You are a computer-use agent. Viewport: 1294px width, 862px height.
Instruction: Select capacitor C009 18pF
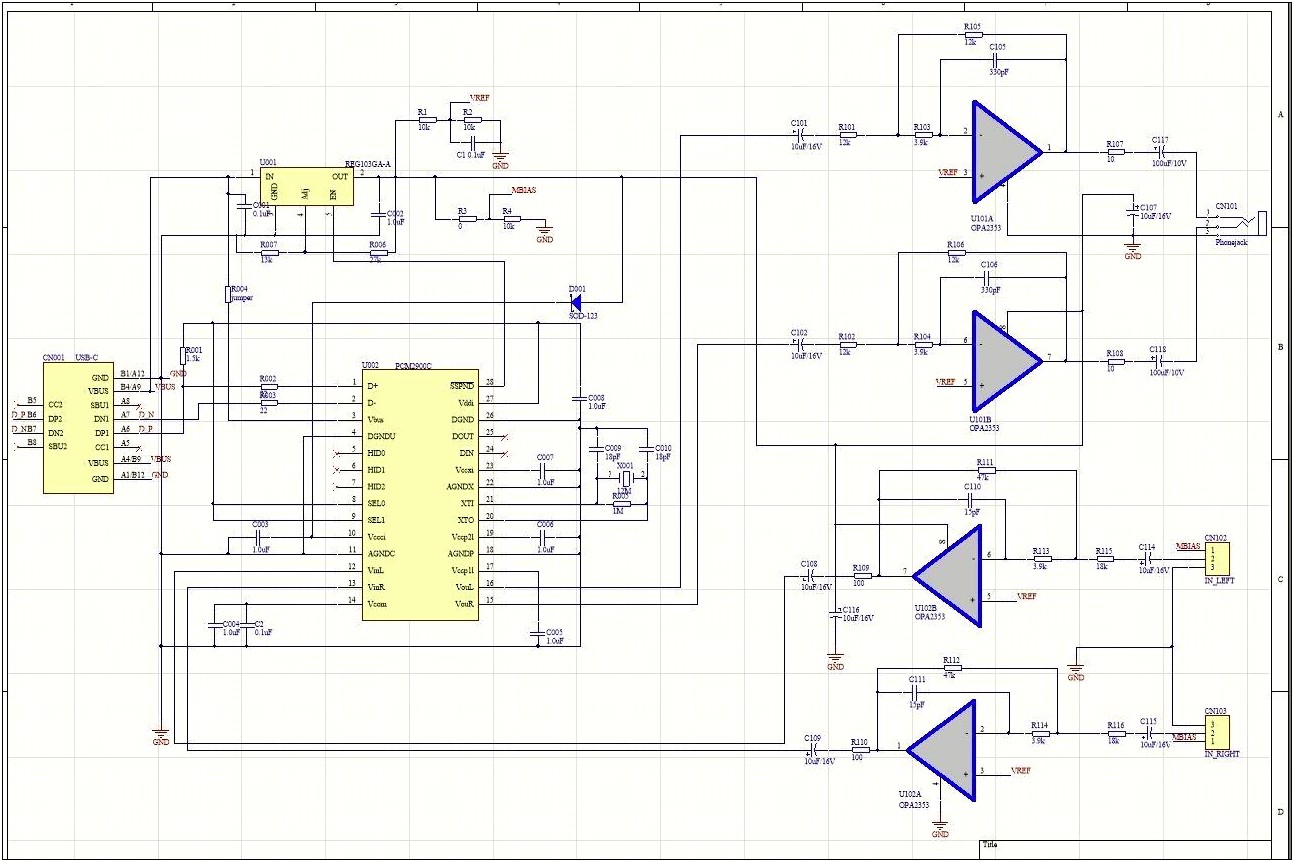pos(596,448)
